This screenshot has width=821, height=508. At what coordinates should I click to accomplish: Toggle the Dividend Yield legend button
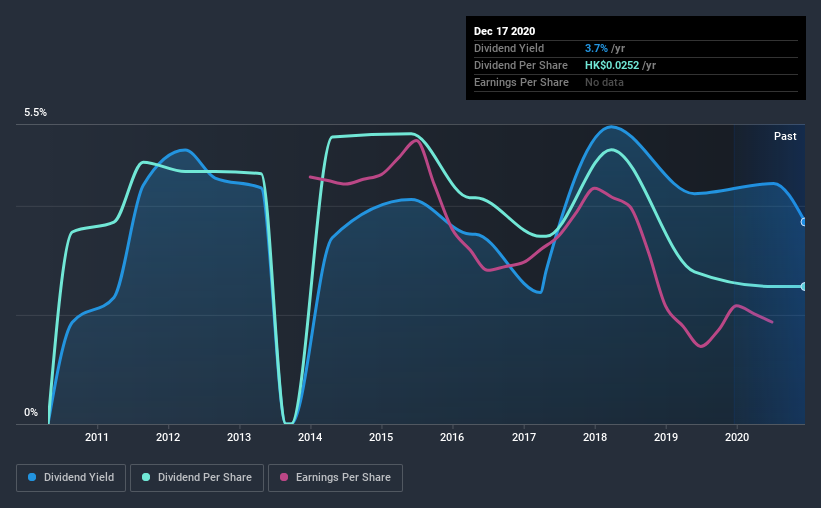click(71, 478)
